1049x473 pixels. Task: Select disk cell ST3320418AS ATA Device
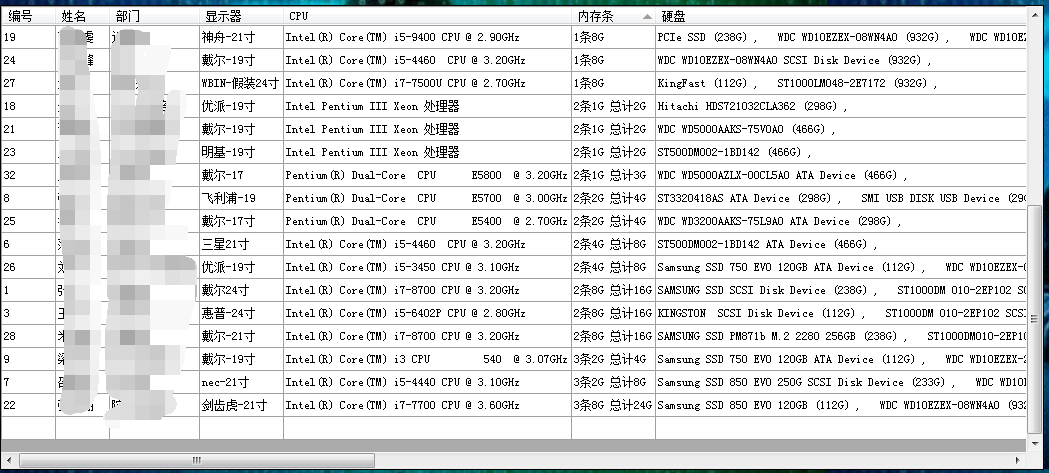[840, 198]
